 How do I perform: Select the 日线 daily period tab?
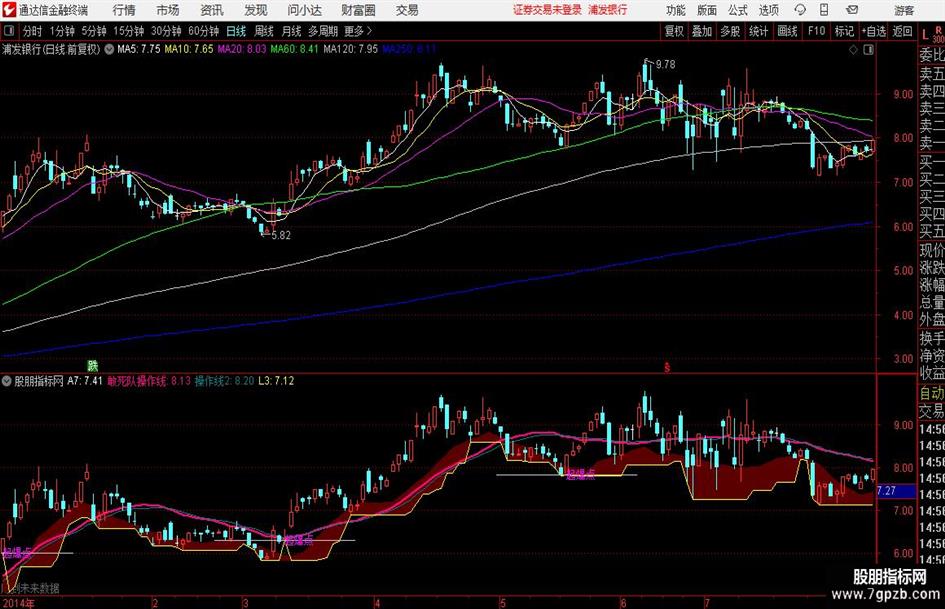[236, 31]
